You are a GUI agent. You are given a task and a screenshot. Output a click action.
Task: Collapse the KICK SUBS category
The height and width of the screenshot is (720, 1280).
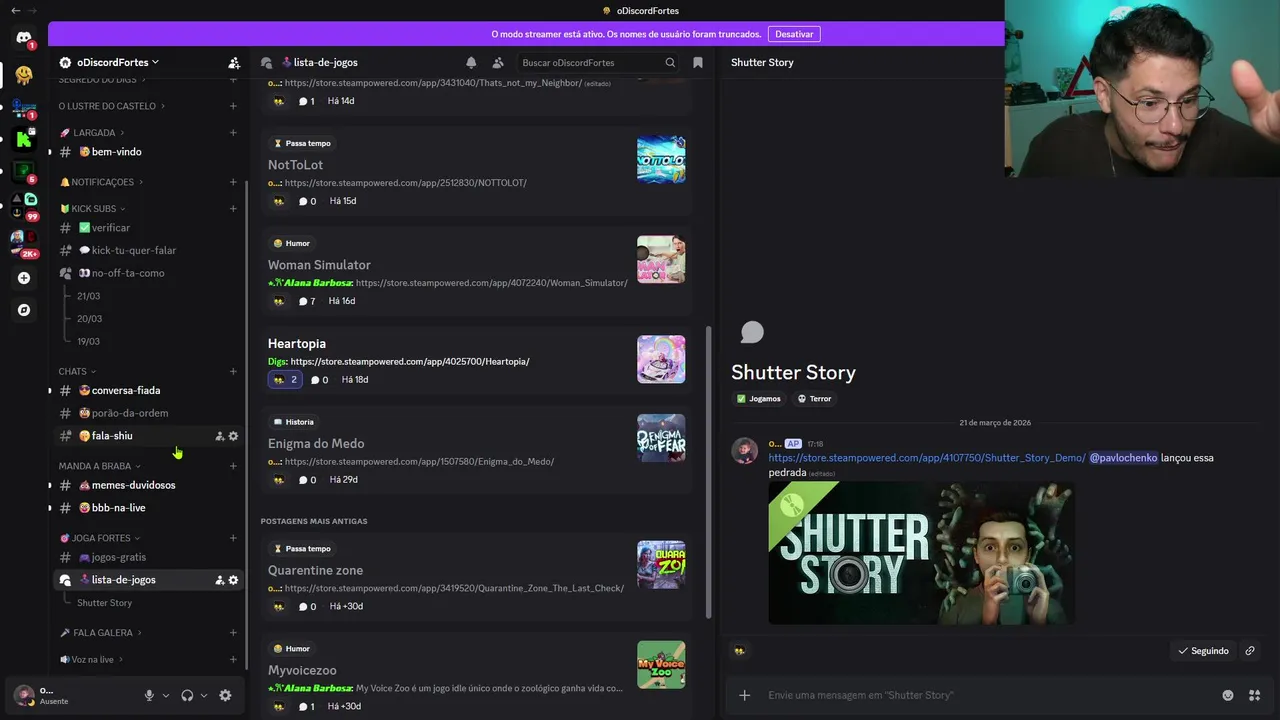pyautogui.click(x=93, y=208)
